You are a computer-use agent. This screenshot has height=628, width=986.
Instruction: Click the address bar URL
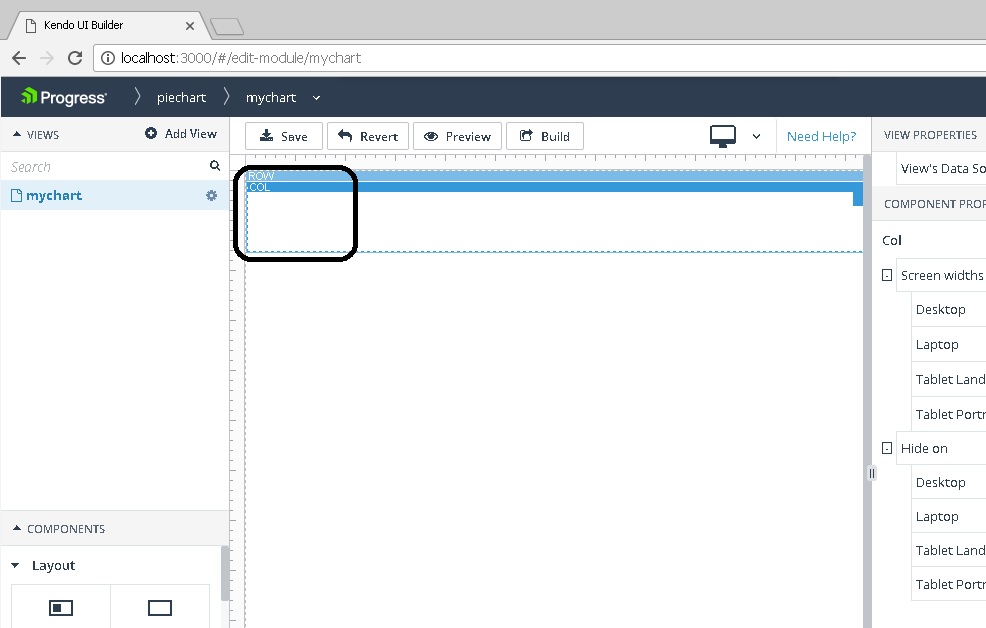click(x=241, y=58)
